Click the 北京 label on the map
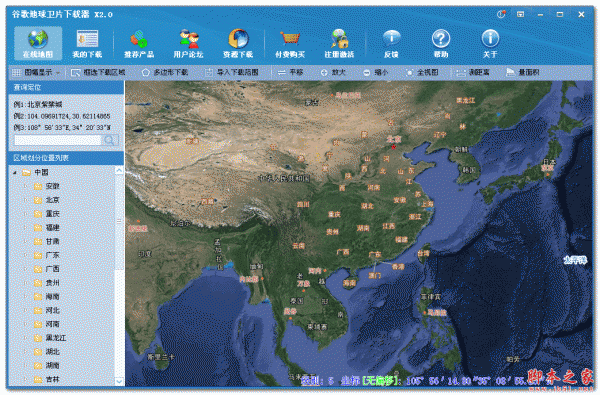The height and width of the screenshot is (395, 600). [x=394, y=139]
